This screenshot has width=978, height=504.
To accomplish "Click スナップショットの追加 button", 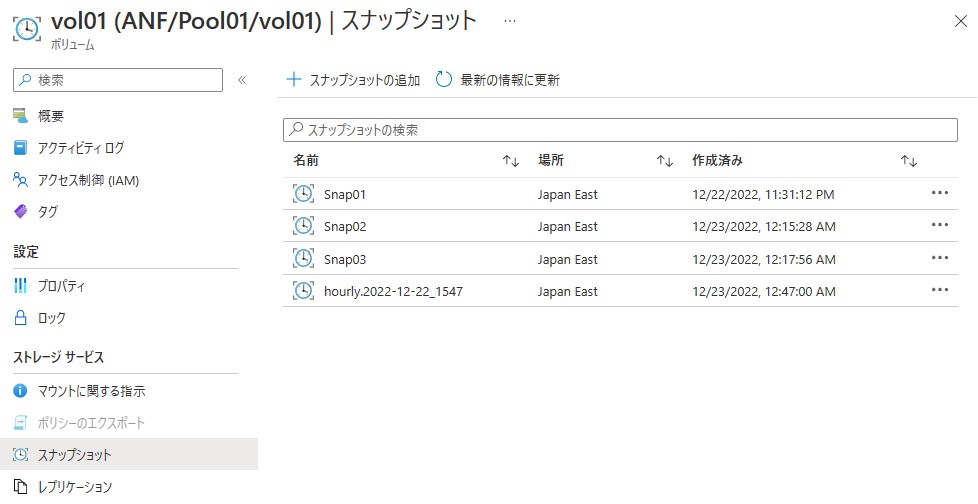I will coord(352,80).
